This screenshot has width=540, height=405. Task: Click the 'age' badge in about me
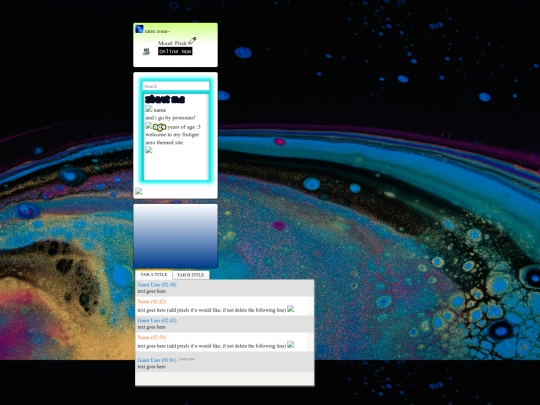click(159, 127)
